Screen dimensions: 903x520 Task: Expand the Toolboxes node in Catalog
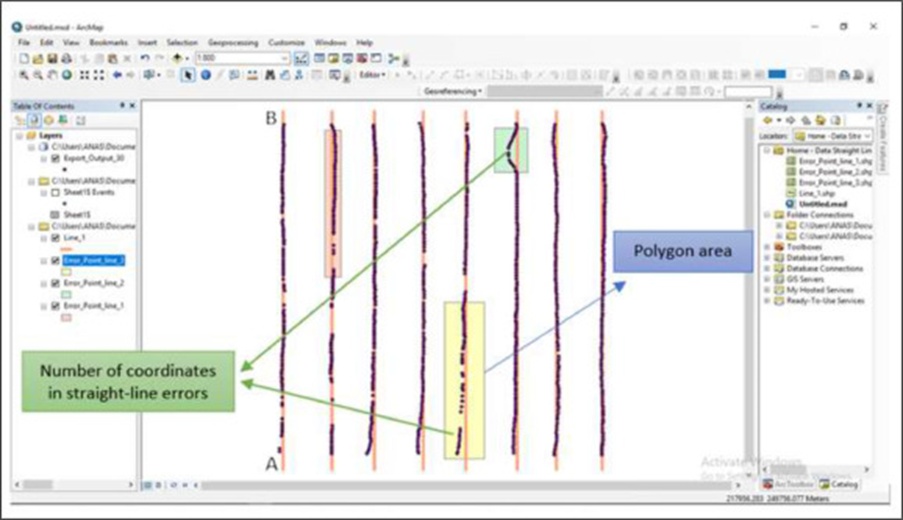[x=767, y=247]
